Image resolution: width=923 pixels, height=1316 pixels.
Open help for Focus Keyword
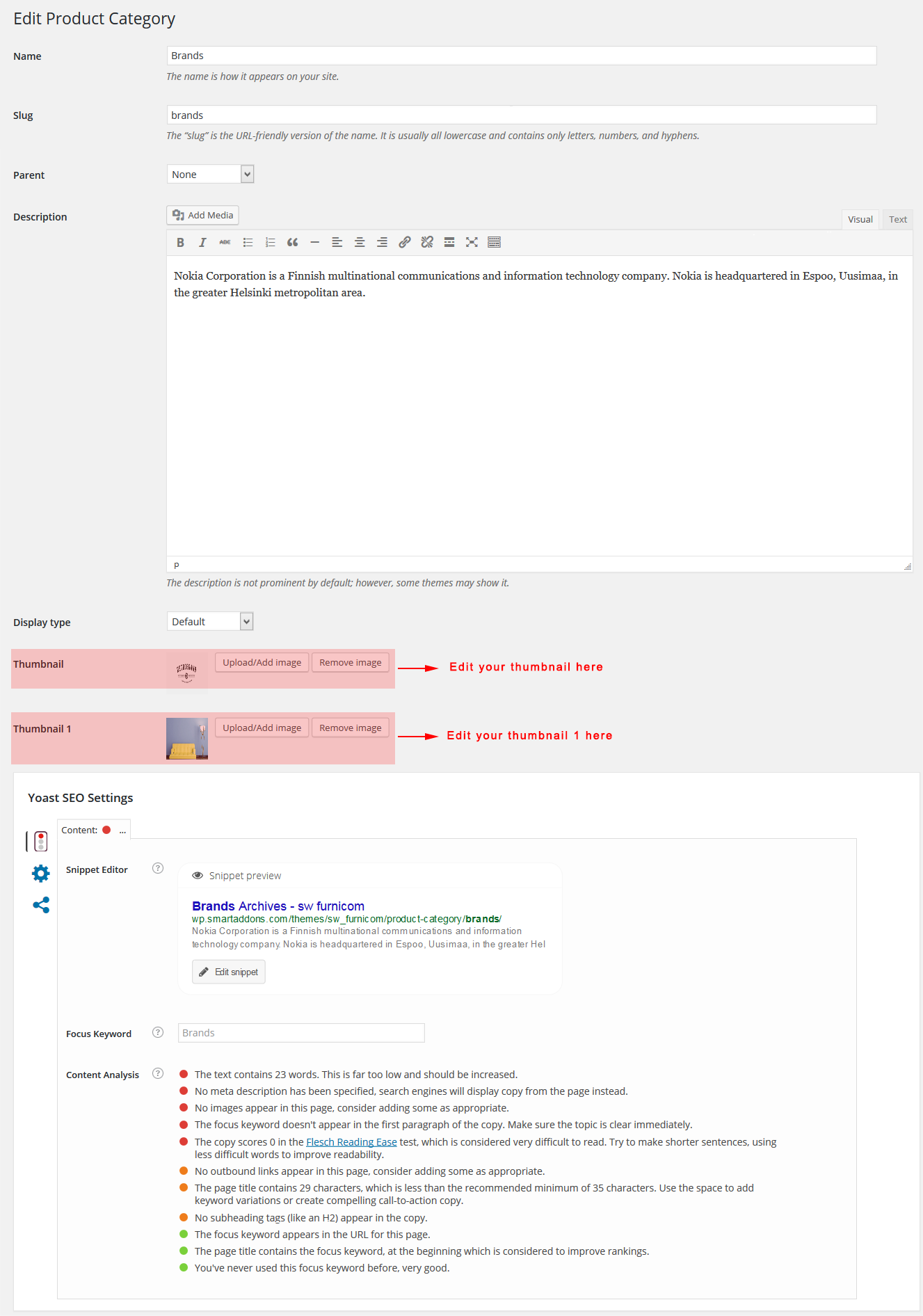coord(158,1032)
